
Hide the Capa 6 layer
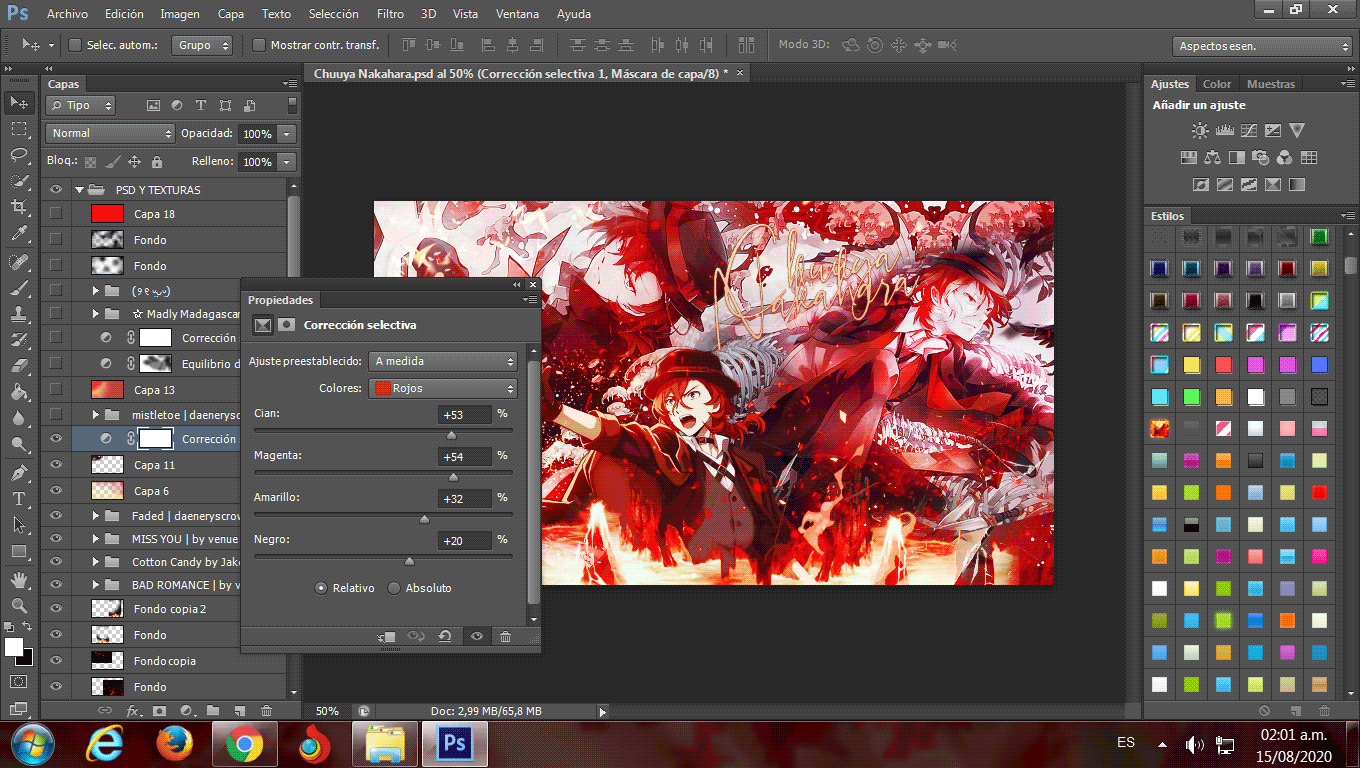(x=56, y=490)
